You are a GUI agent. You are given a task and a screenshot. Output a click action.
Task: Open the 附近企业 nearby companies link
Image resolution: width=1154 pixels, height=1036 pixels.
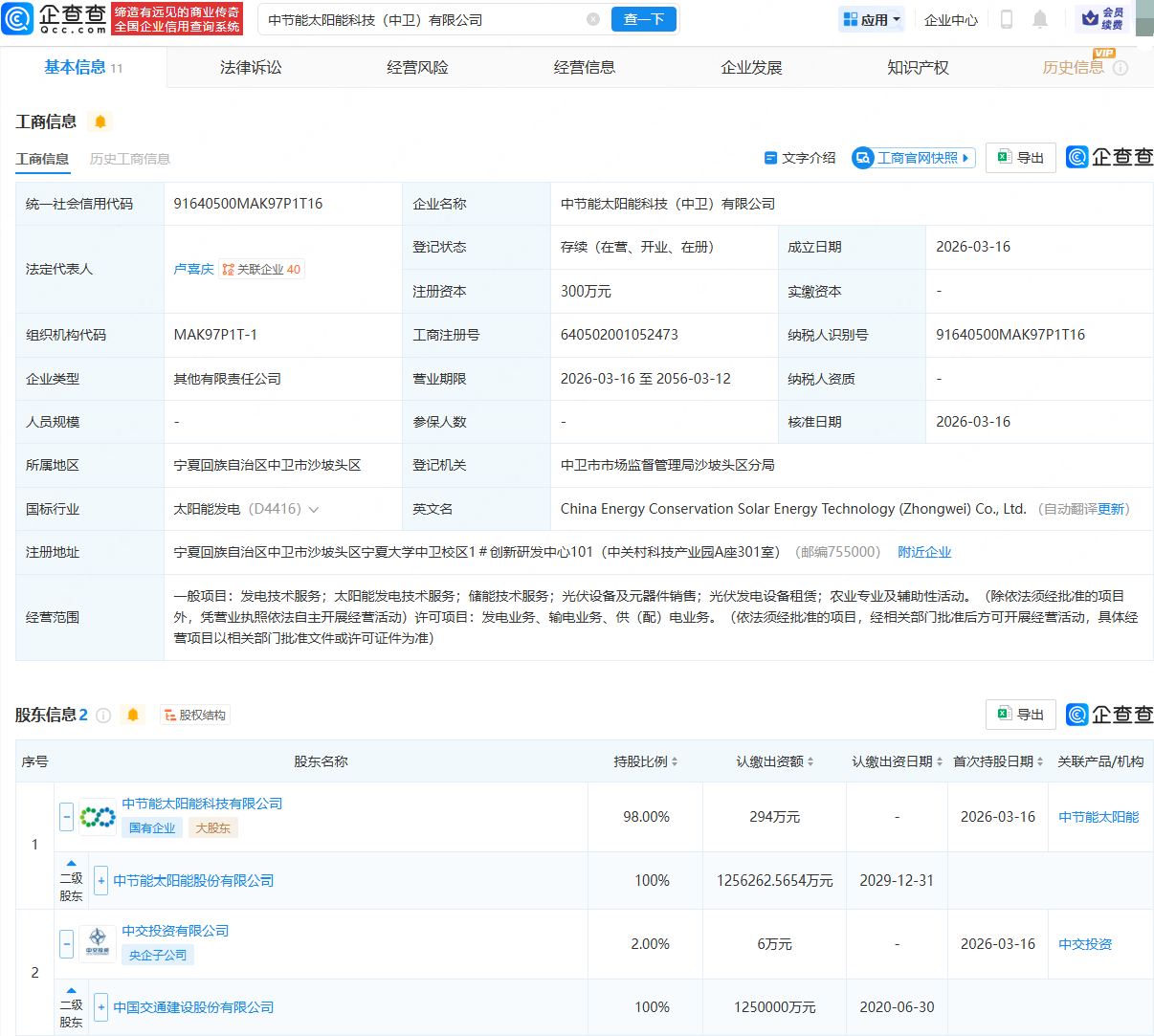click(x=924, y=552)
